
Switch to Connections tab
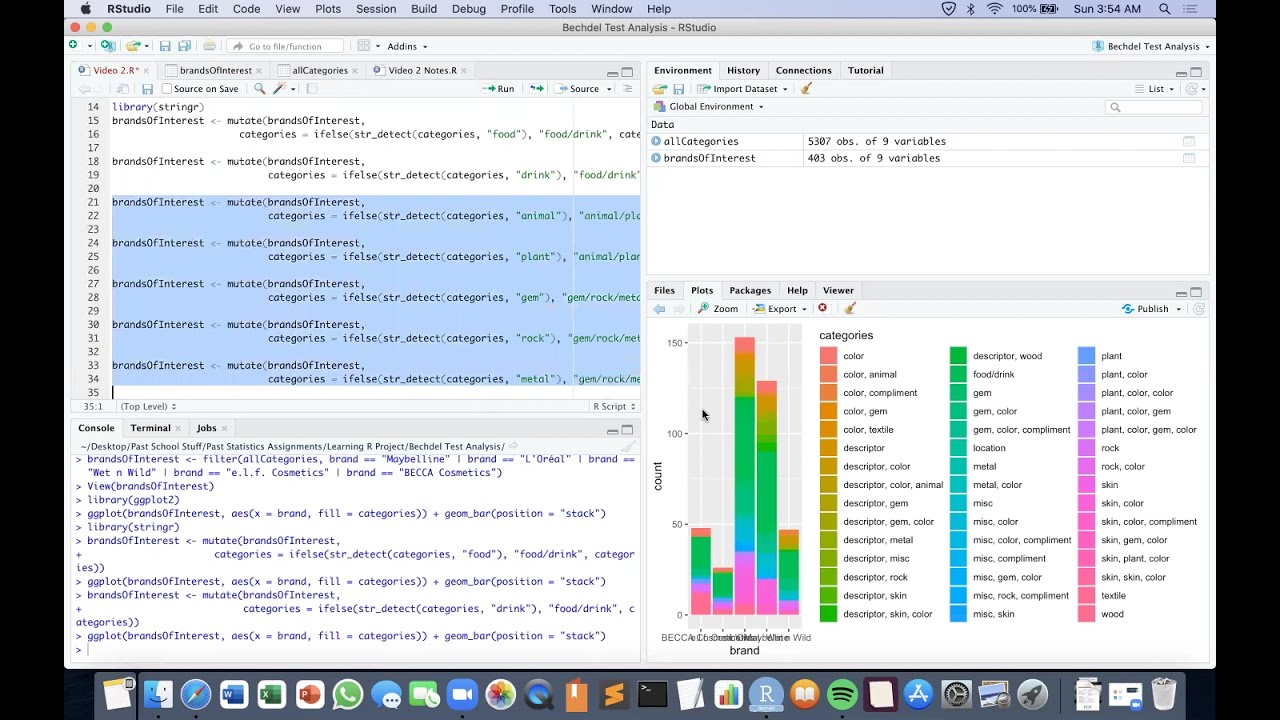(804, 71)
